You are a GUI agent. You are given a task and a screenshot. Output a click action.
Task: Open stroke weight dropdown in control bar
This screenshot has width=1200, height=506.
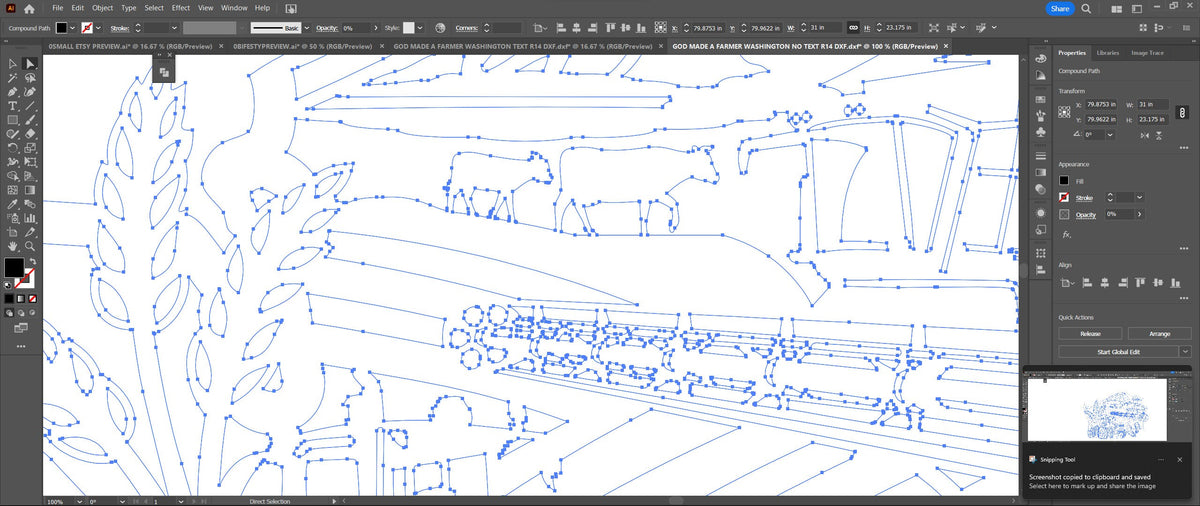(174, 27)
